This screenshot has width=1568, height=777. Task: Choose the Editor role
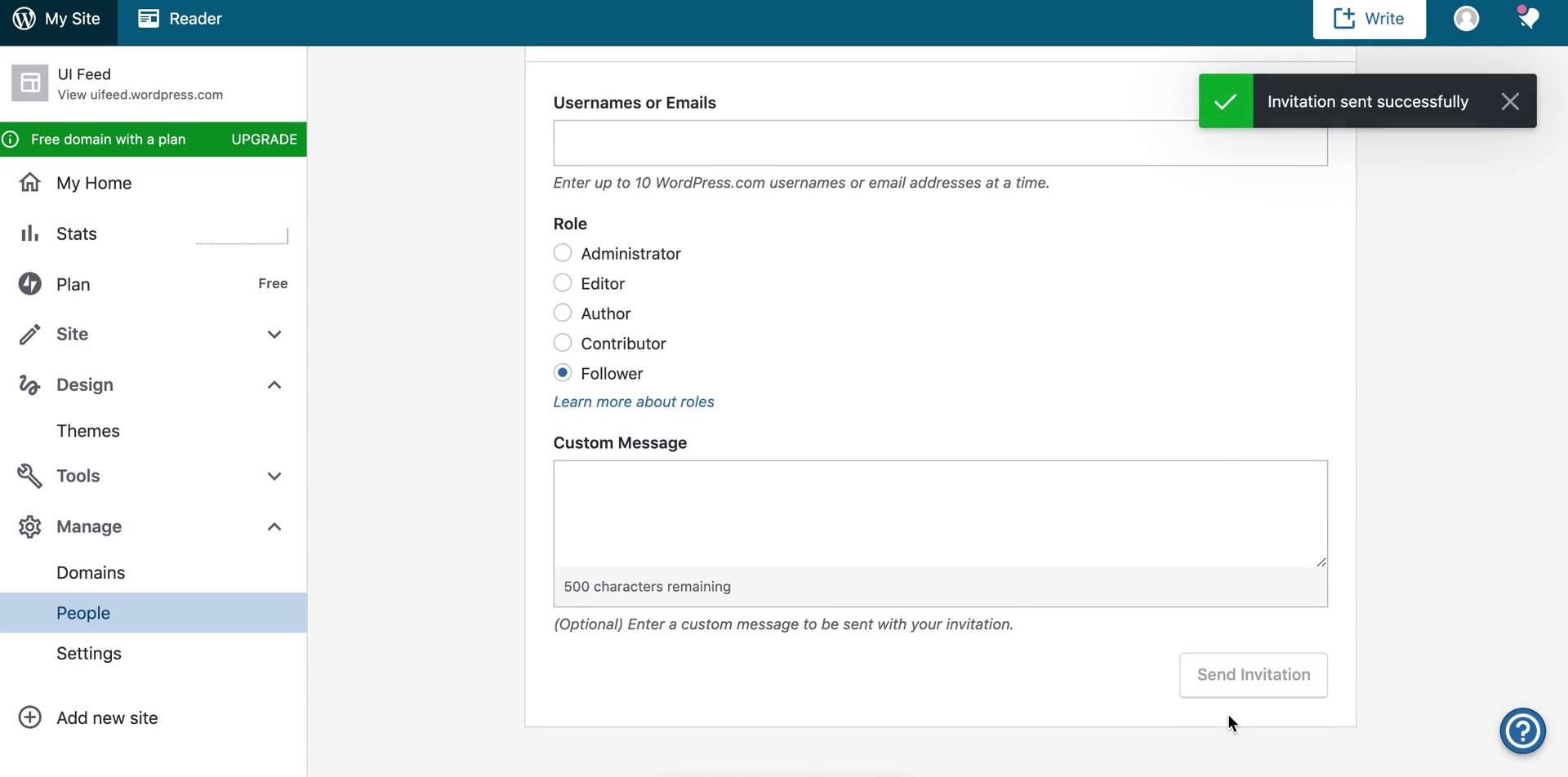(x=563, y=282)
